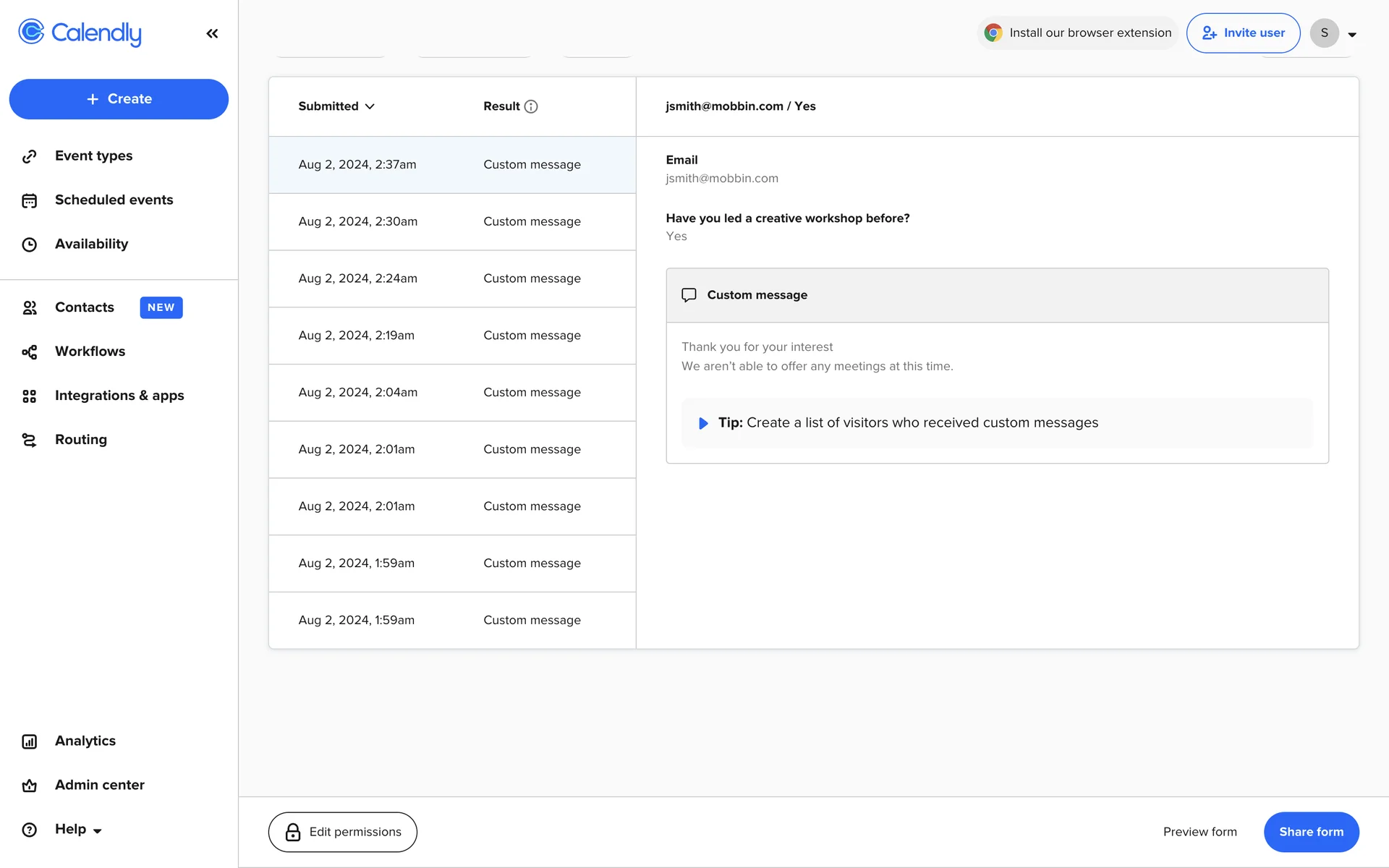Open Event types via link icon
Image resolution: width=1389 pixels, height=868 pixels.
(29, 156)
